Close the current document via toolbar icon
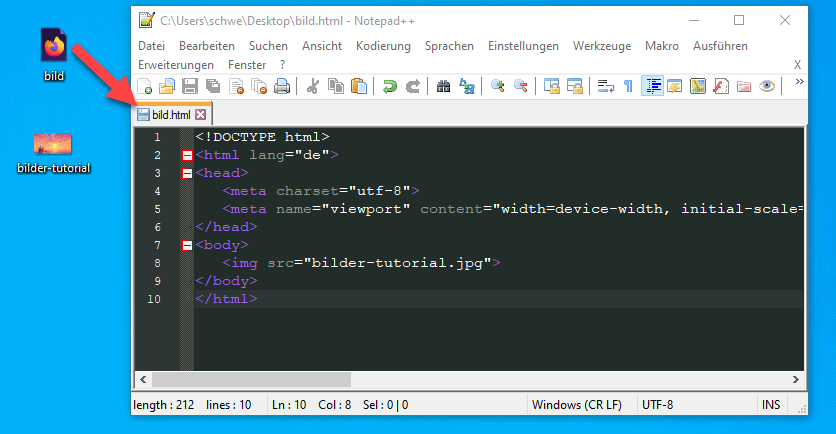 [x=236, y=86]
